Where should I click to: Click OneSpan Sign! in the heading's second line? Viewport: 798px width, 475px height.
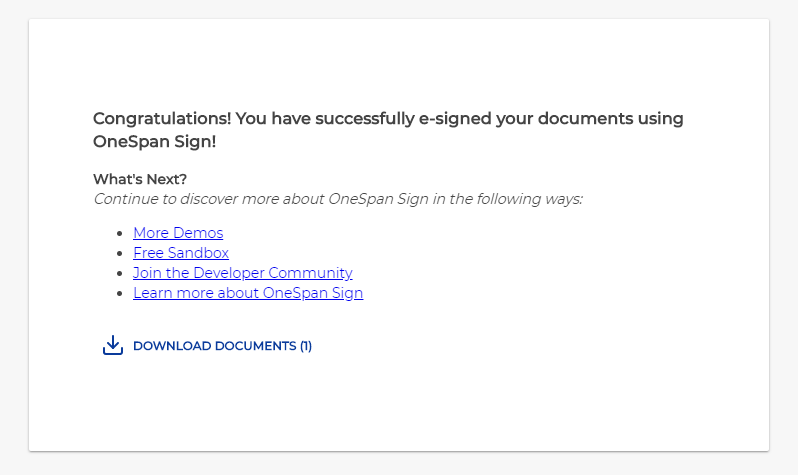(155, 141)
